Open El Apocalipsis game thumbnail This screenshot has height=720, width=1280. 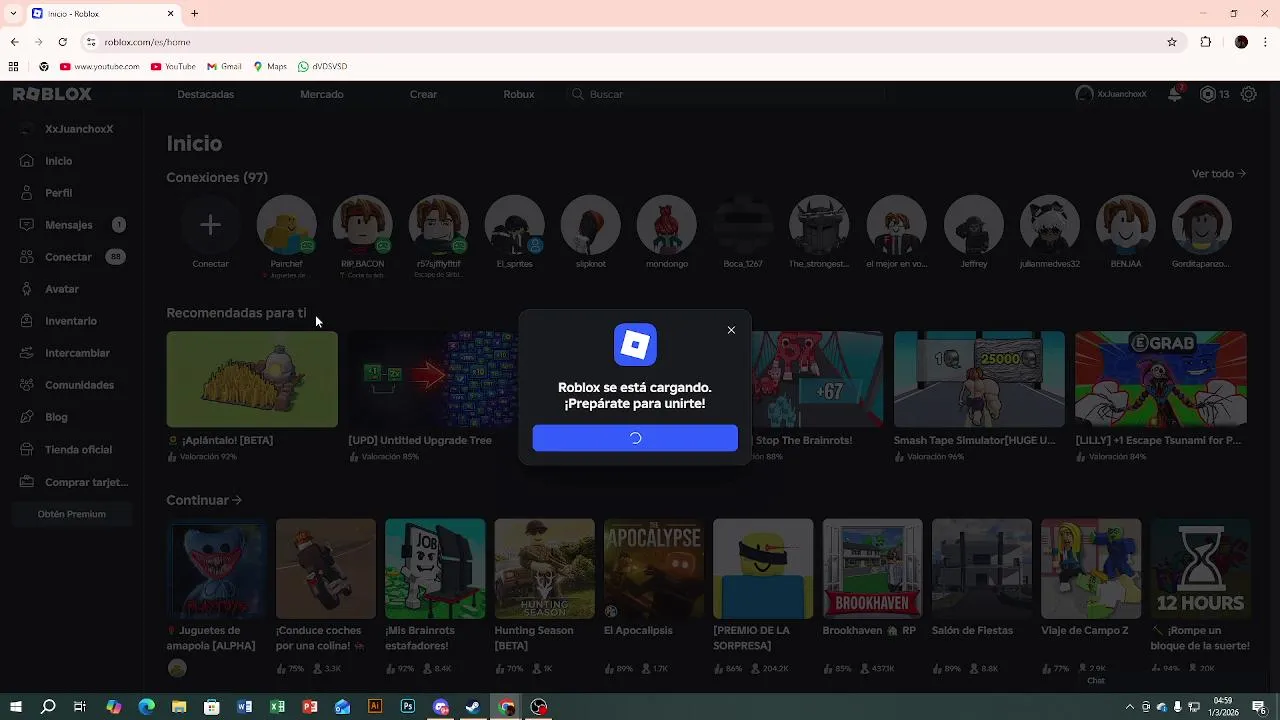(653, 568)
